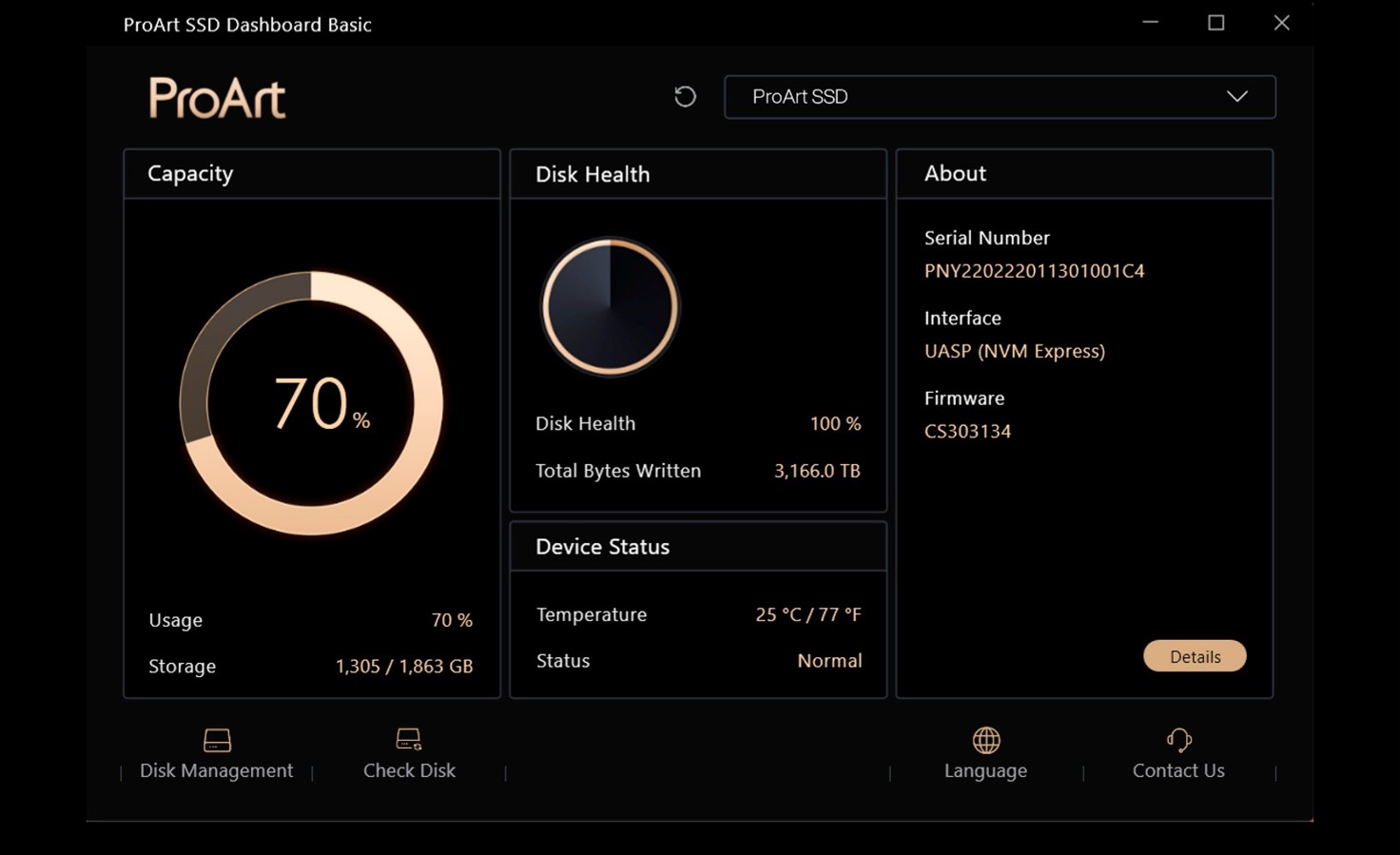Image resolution: width=1400 pixels, height=855 pixels.
Task: Click the Details button
Action: (1195, 656)
